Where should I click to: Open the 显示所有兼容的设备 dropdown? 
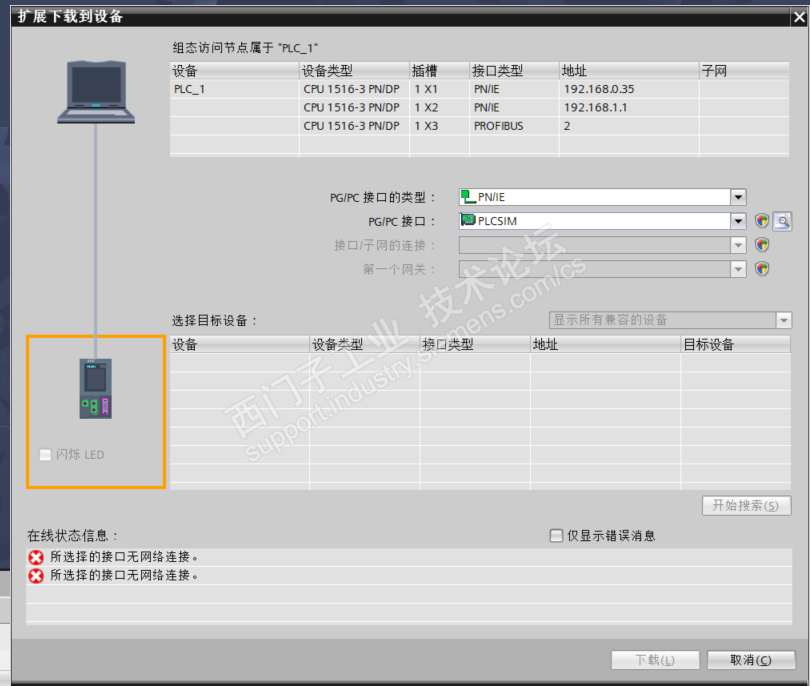tap(784, 320)
